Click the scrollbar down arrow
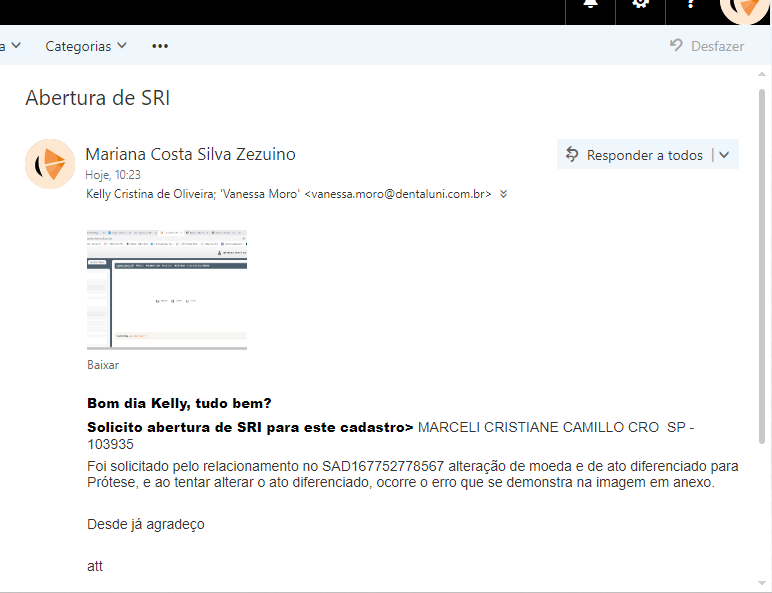Viewport: 772px width, 593px height. 762,584
